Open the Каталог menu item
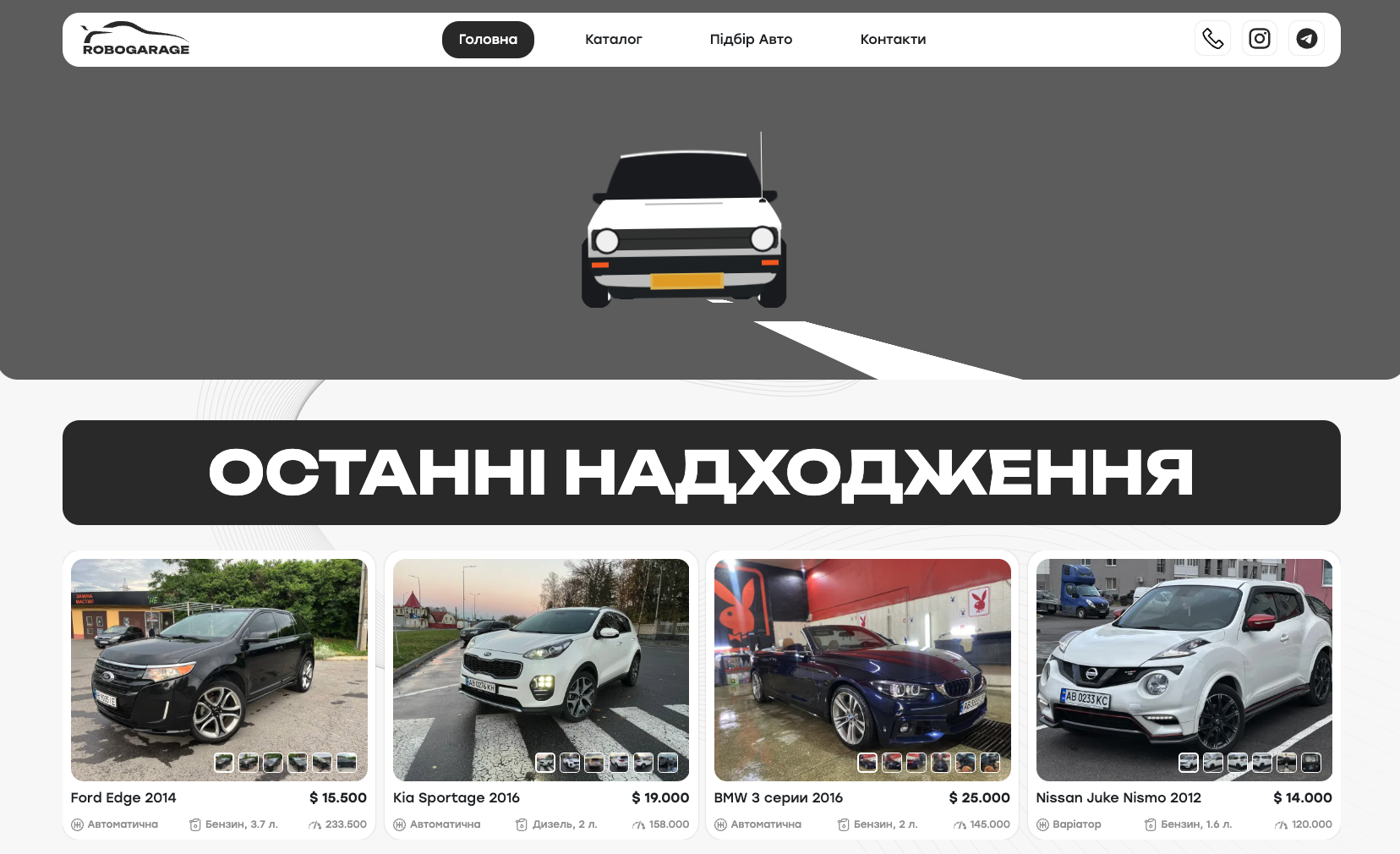This screenshot has height=854, width=1400. tap(613, 40)
